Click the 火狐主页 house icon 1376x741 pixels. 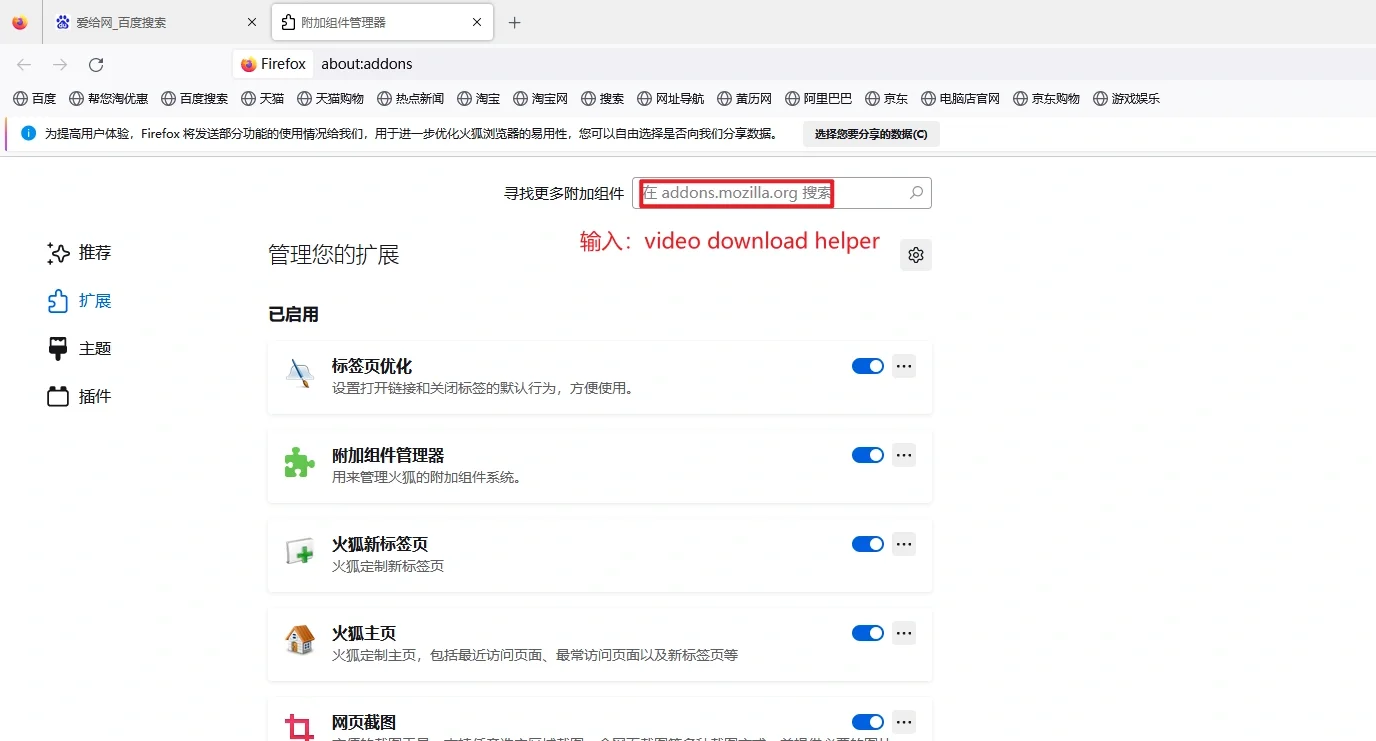pyautogui.click(x=300, y=640)
